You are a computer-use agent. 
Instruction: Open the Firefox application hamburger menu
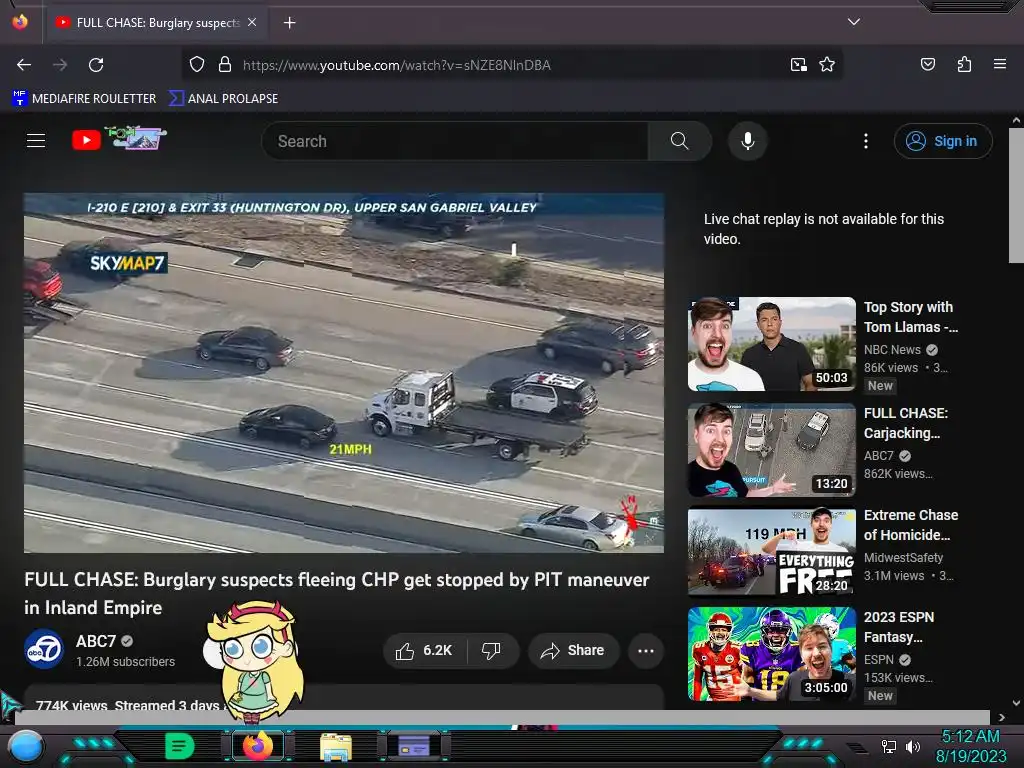(x=999, y=64)
